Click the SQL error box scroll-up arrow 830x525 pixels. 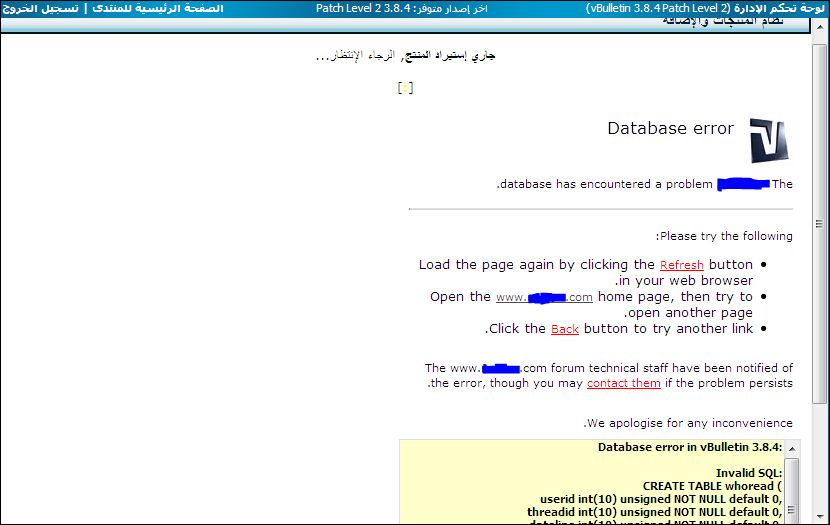[x=792, y=448]
